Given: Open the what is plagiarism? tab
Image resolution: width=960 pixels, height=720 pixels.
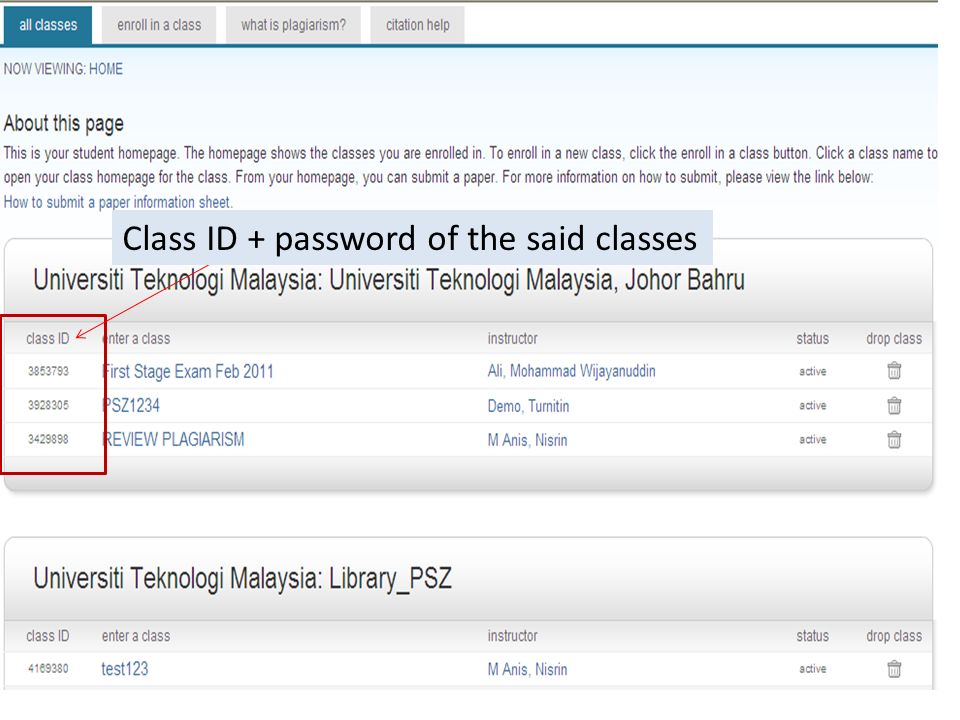Looking at the screenshot, I should (x=293, y=25).
